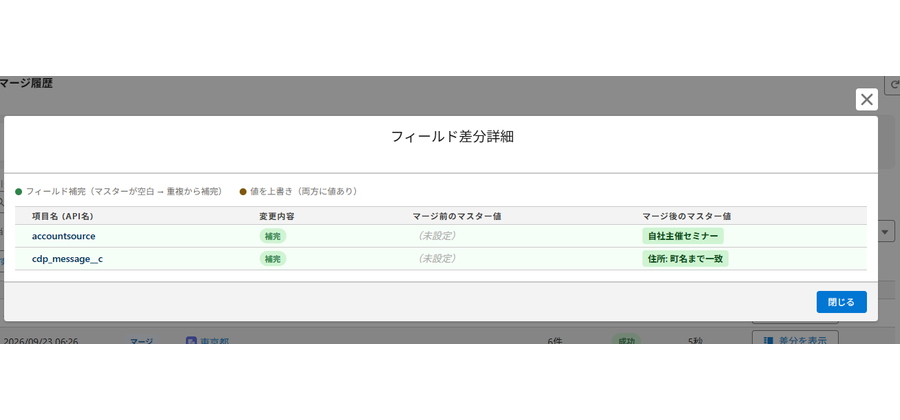Click the 変更内容 column header

tap(277, 216)
